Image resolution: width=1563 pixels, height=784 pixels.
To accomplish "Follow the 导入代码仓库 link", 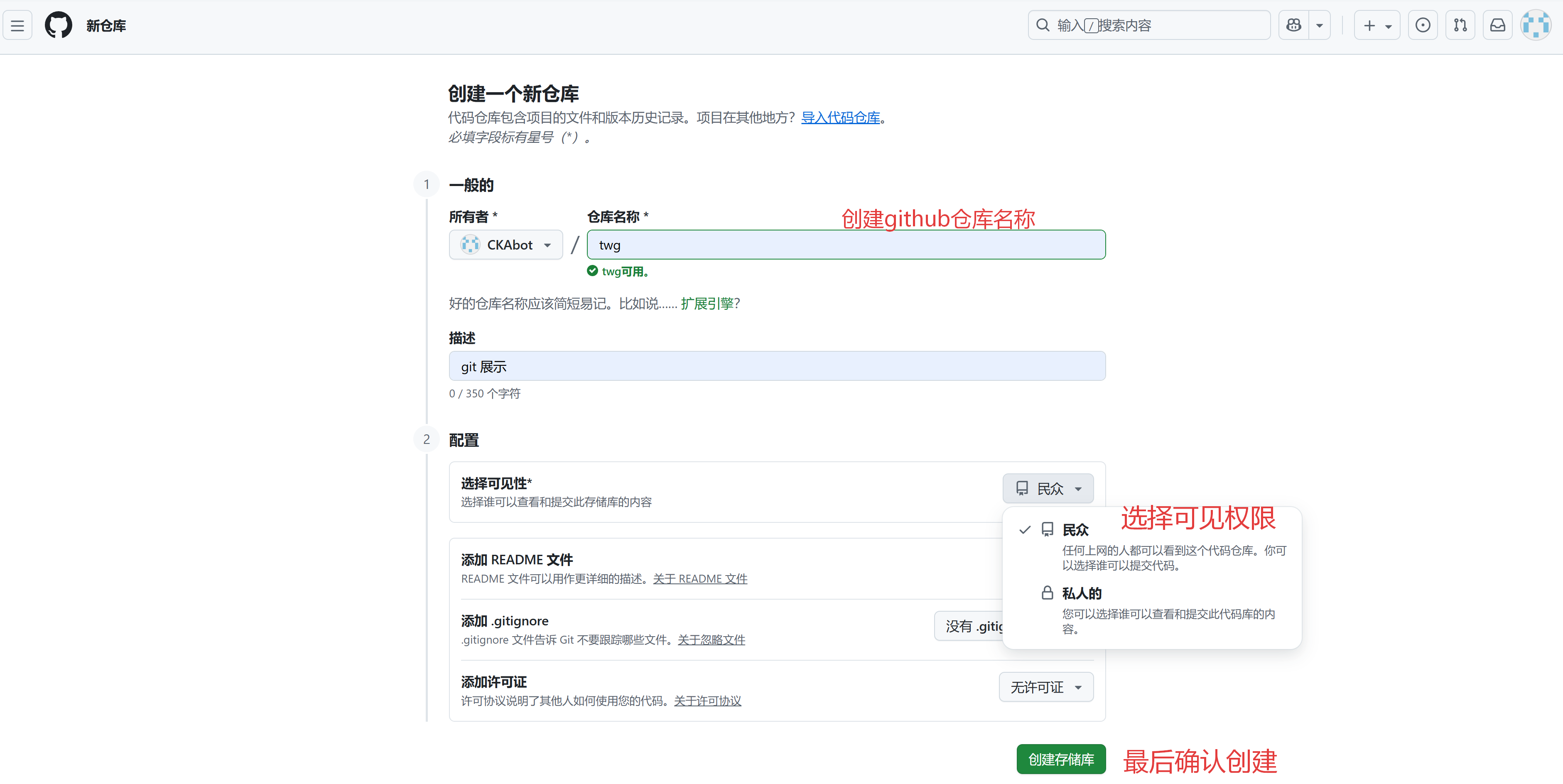I will [x=840, y=118].
